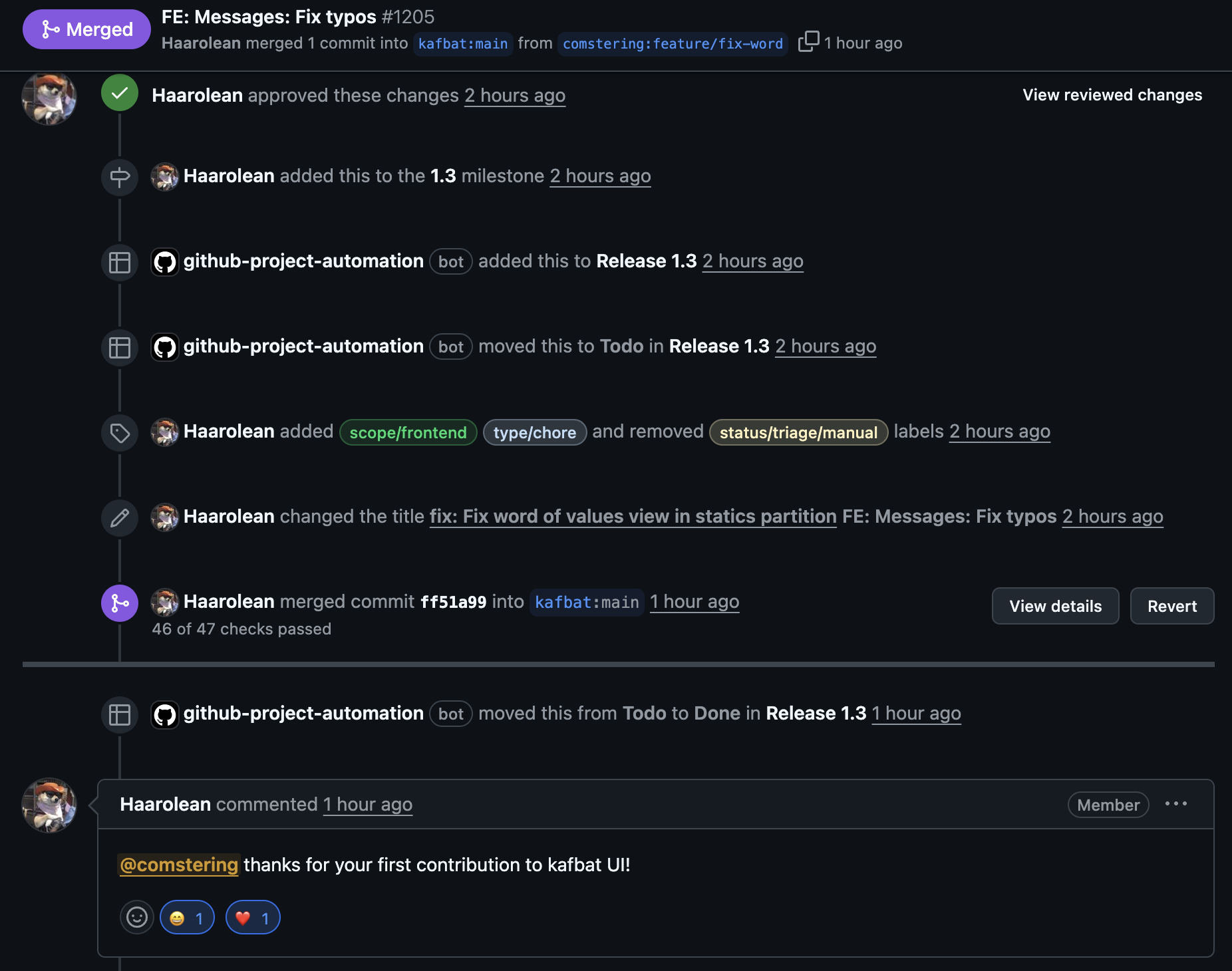1232x971 pixels.
Task: Open the add reaction smiley picker
Action: pyautogui.click(x=137, y=918)
